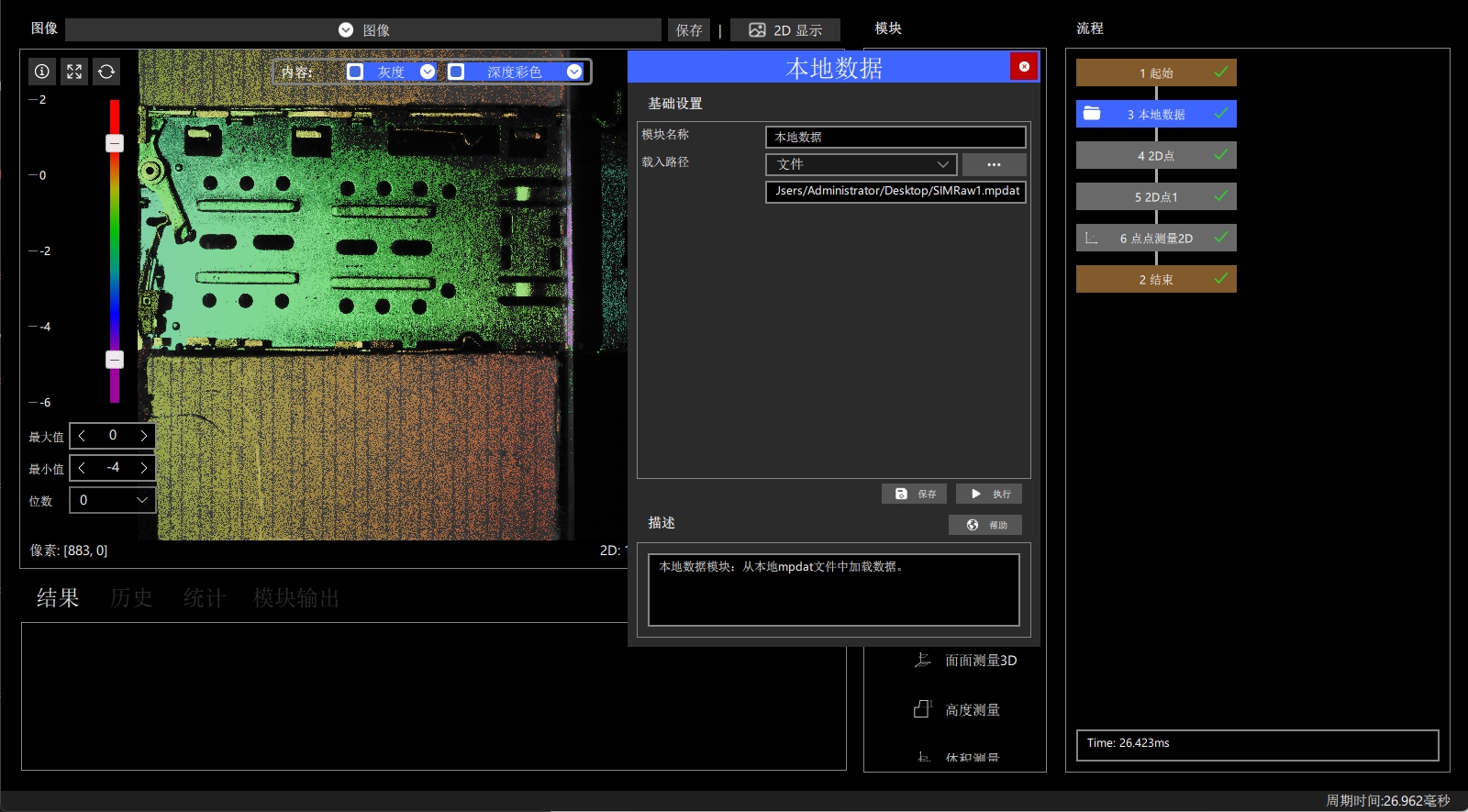Click the 保存 button in the dialog
This screenshot has width=1468, height=812.
[915, 494]
